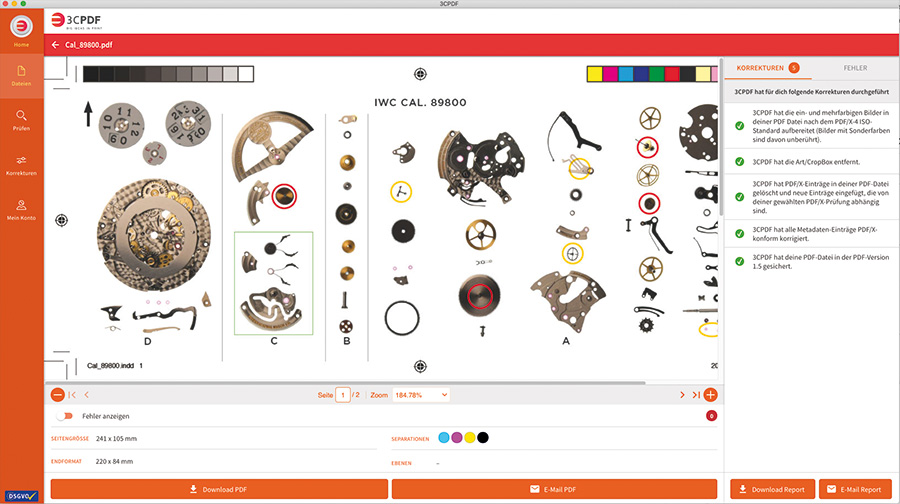Click the PDF/X-4 ISO-Standard correction text
Viewport: 900px width, 504px height.
click(821, 126)
